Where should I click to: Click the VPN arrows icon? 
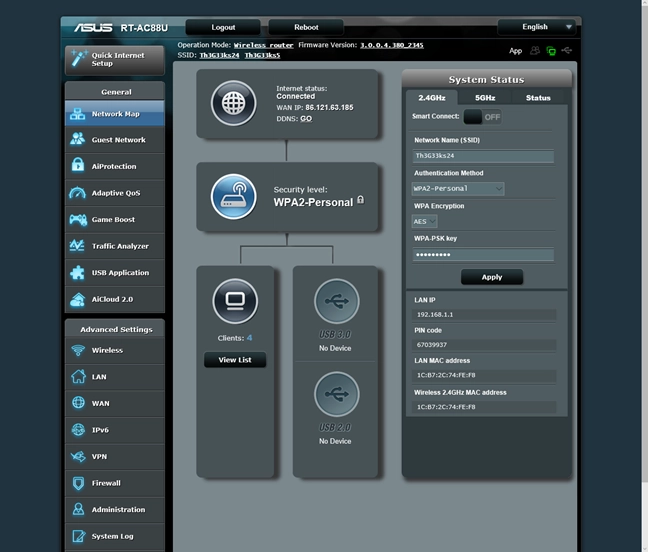click(78, 456)
